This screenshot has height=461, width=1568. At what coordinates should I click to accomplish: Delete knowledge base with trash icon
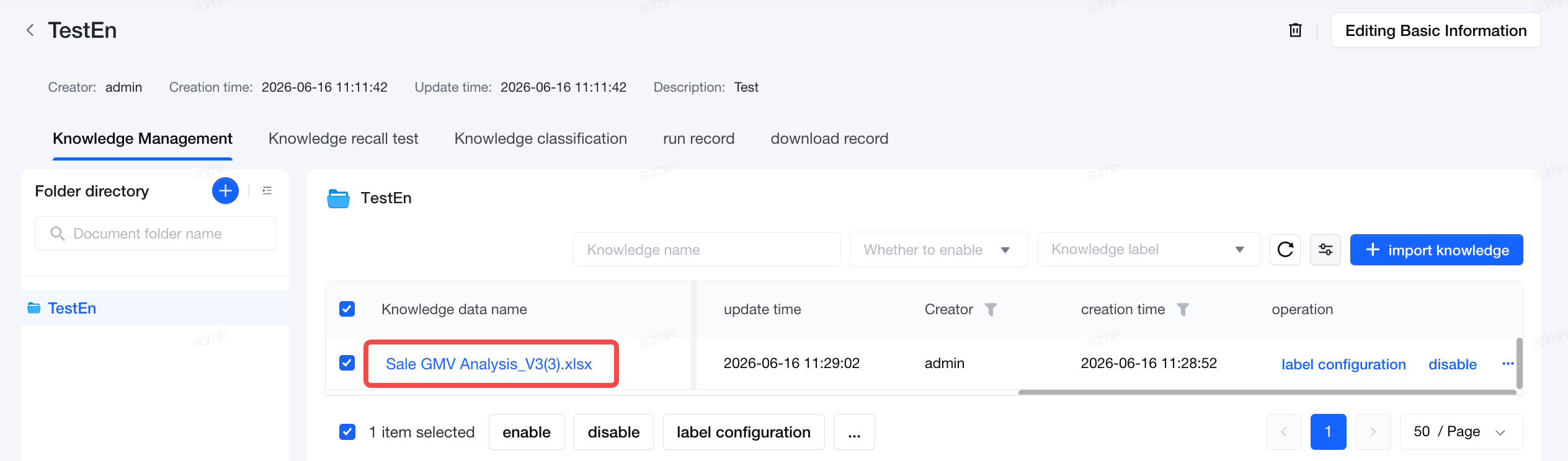[x=1295, y=30]
